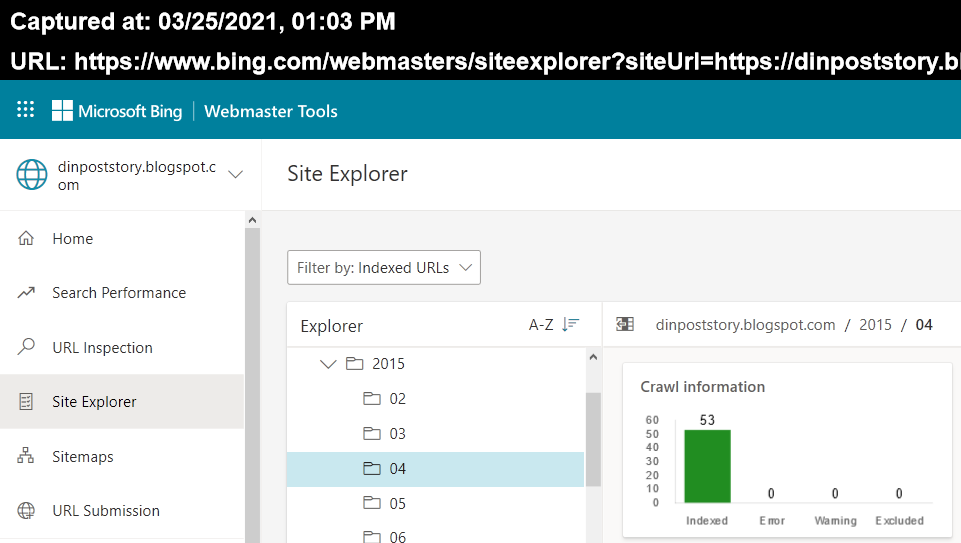Click the Microsoft Bing logo
The height and width of the screenshot is (543, 961).
[x=117, y=111]
